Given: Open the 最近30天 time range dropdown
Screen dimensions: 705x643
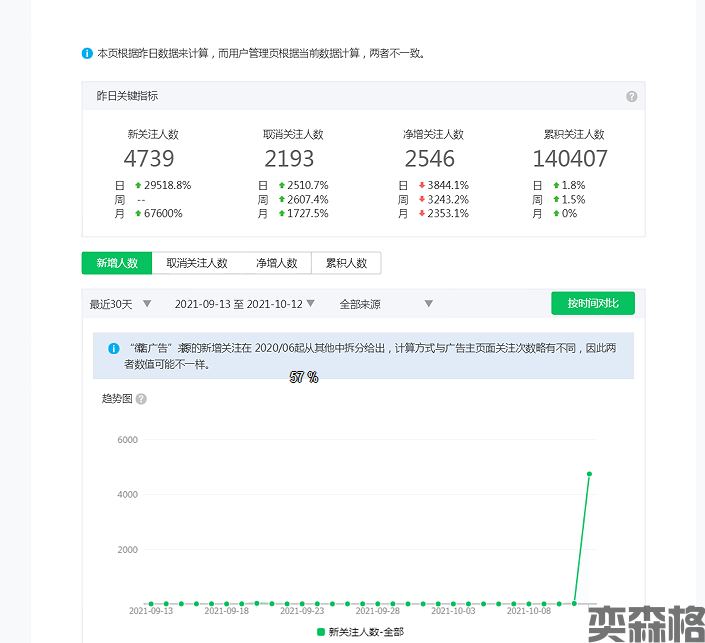Looking at the screenshot, I should pyautogui.click(x=120, y=303).
